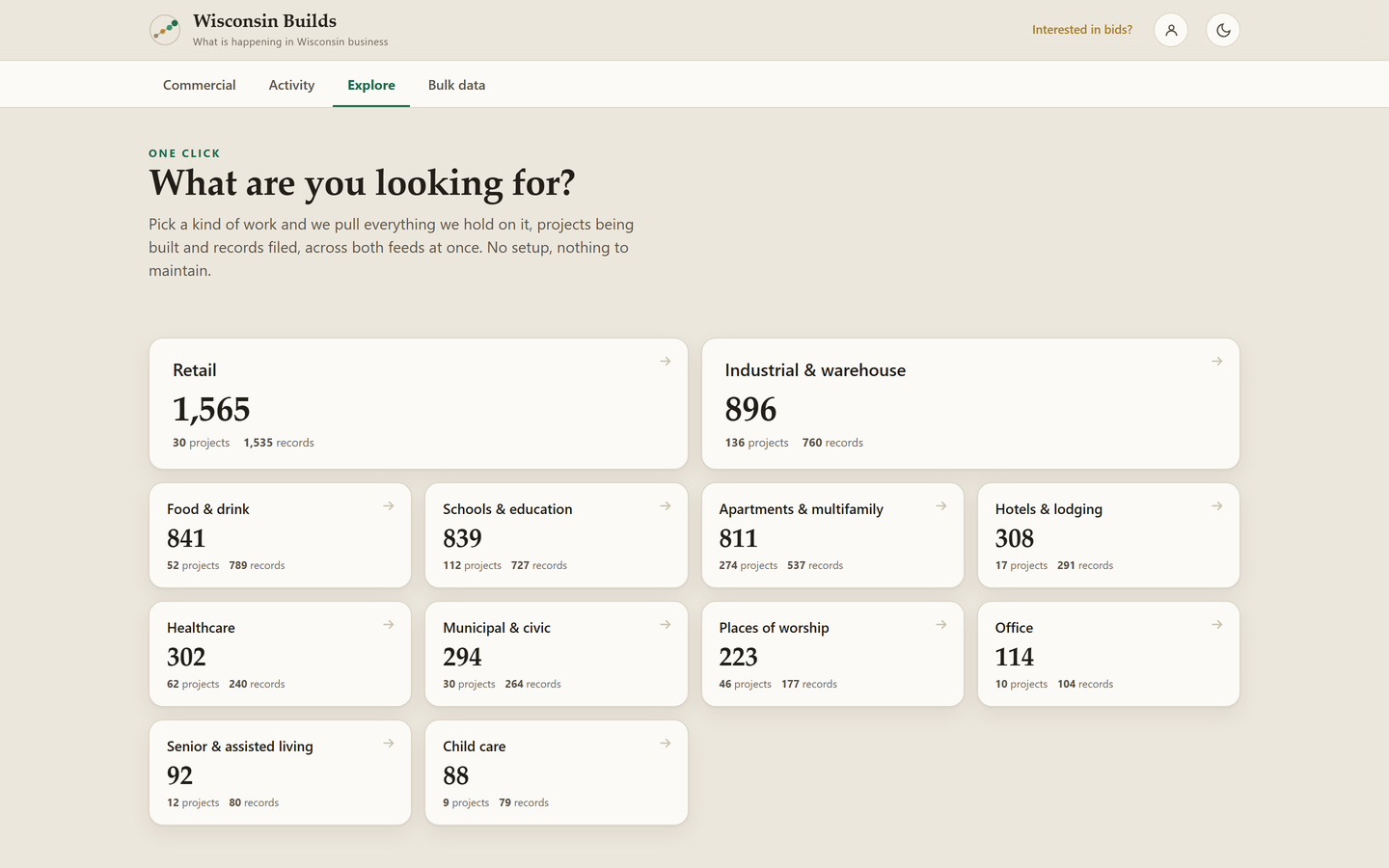The height and width of the screenshot is (868, 1389).
Task: Select the Explore tab
Action: [x=371, y=85]
